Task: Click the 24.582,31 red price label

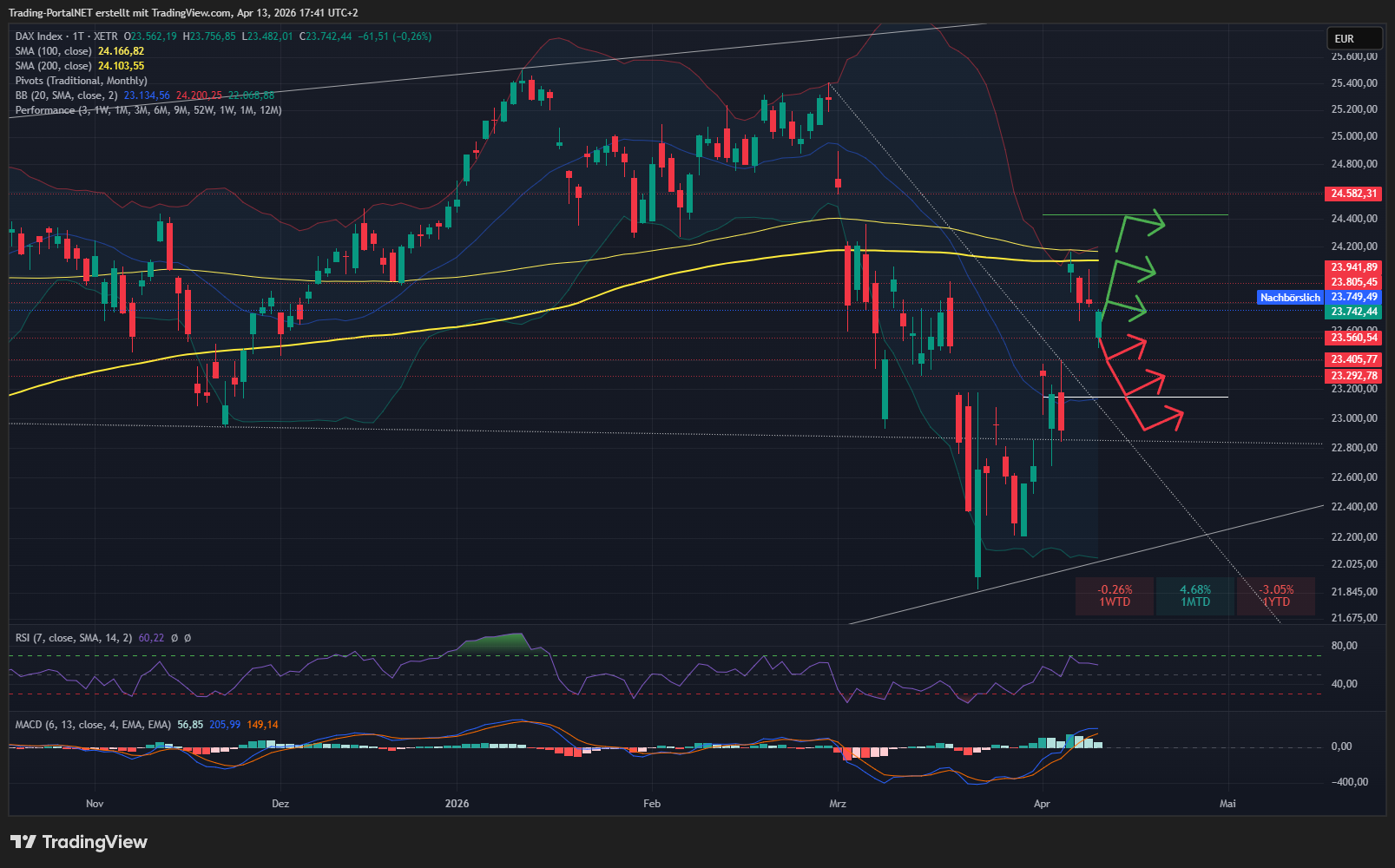Action: coord(1353,194)
